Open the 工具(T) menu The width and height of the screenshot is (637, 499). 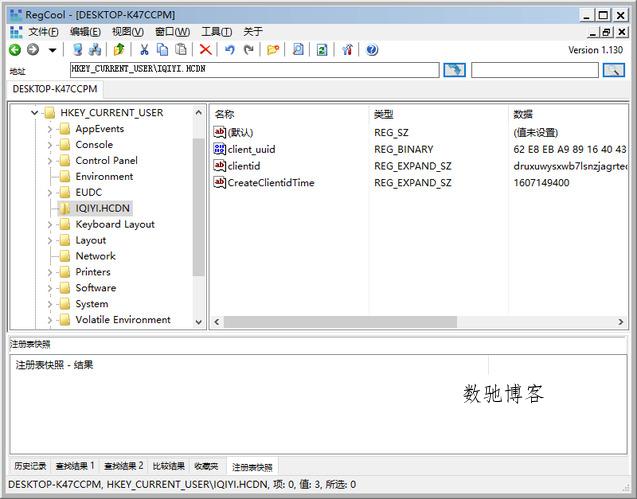coord(217,32)
